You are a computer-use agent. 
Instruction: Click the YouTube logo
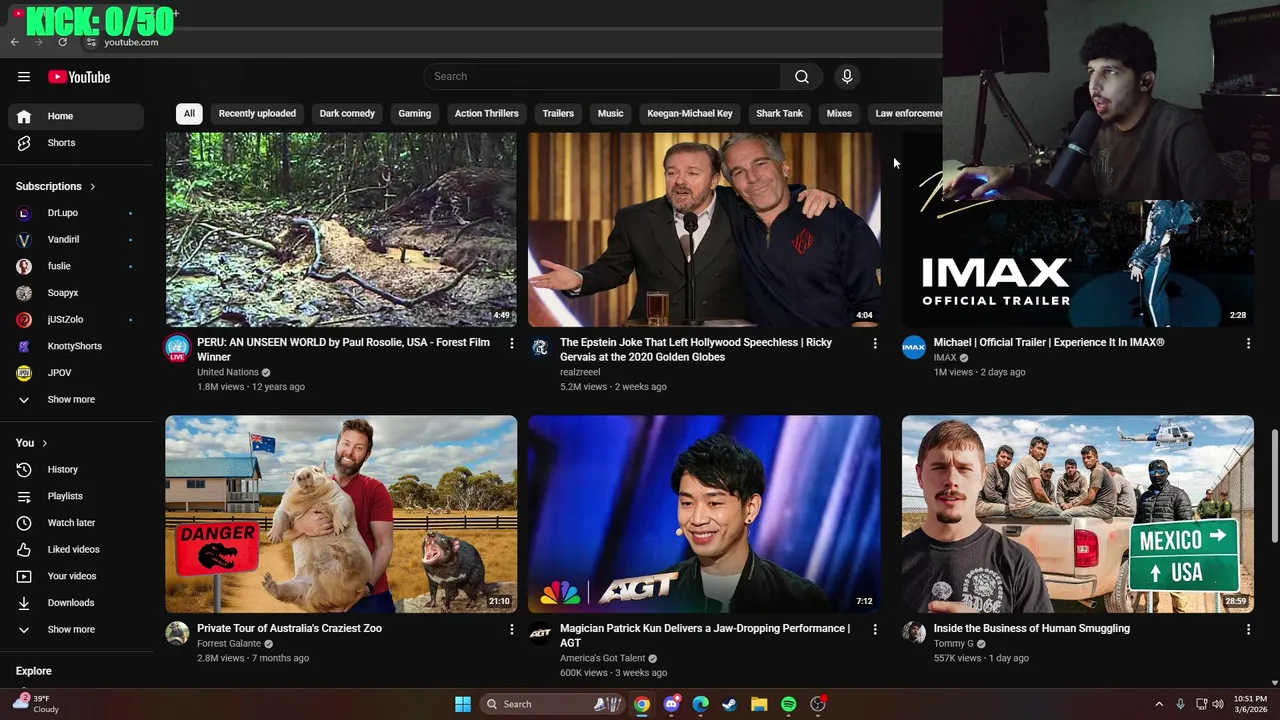[79, 77]
